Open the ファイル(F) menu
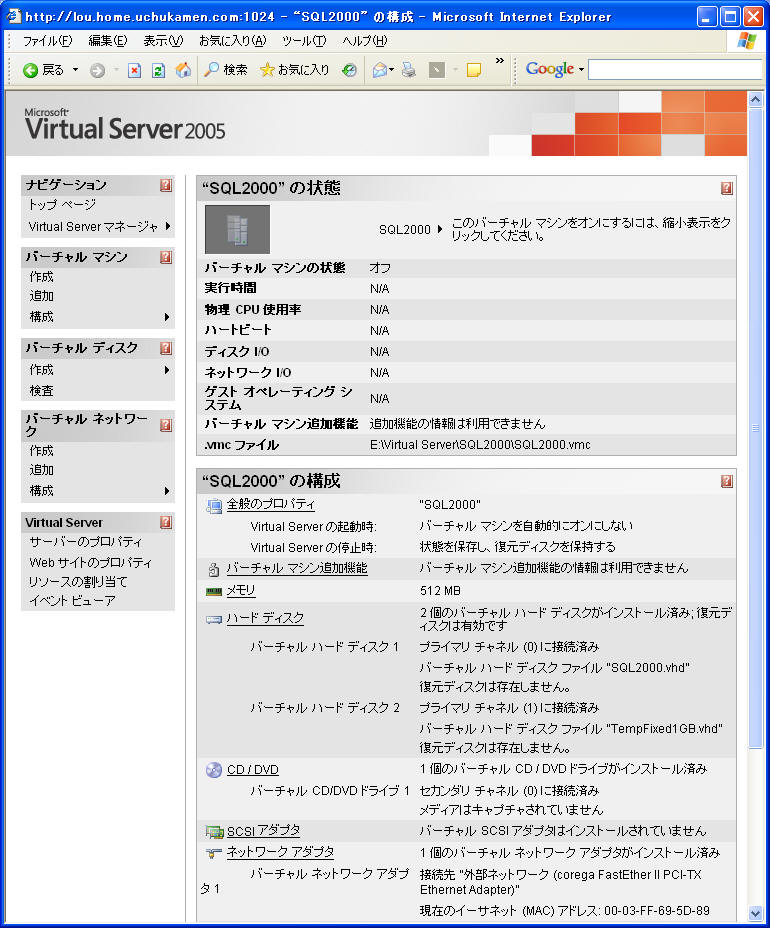 pos(47,41)
